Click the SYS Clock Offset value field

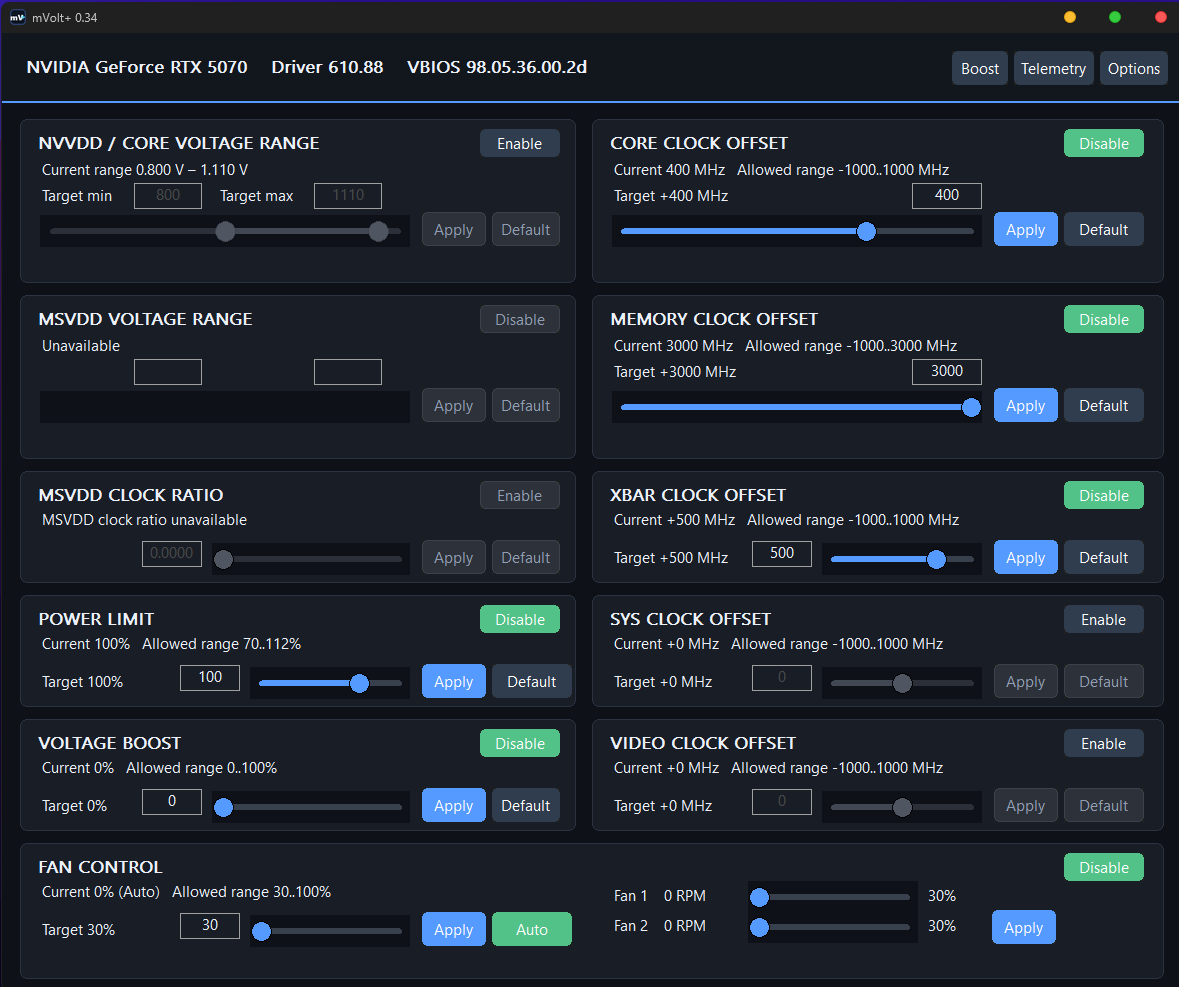tap(782, 677)
